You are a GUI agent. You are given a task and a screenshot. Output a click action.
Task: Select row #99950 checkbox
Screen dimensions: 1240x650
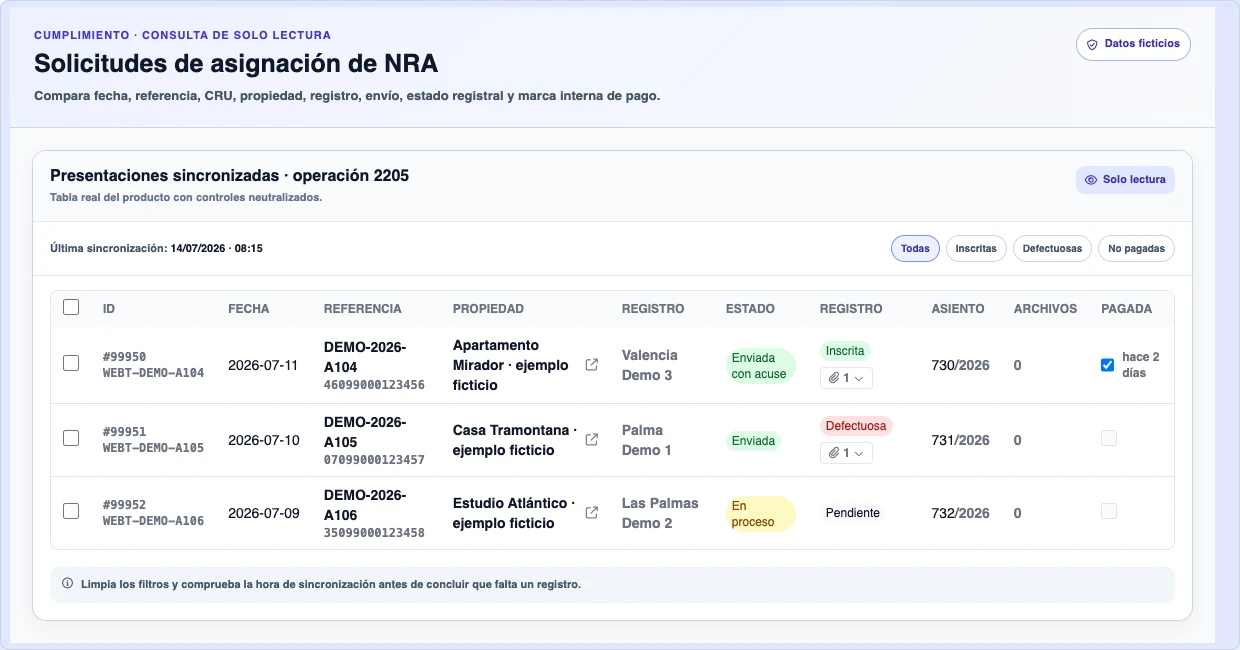pos(71,364)
